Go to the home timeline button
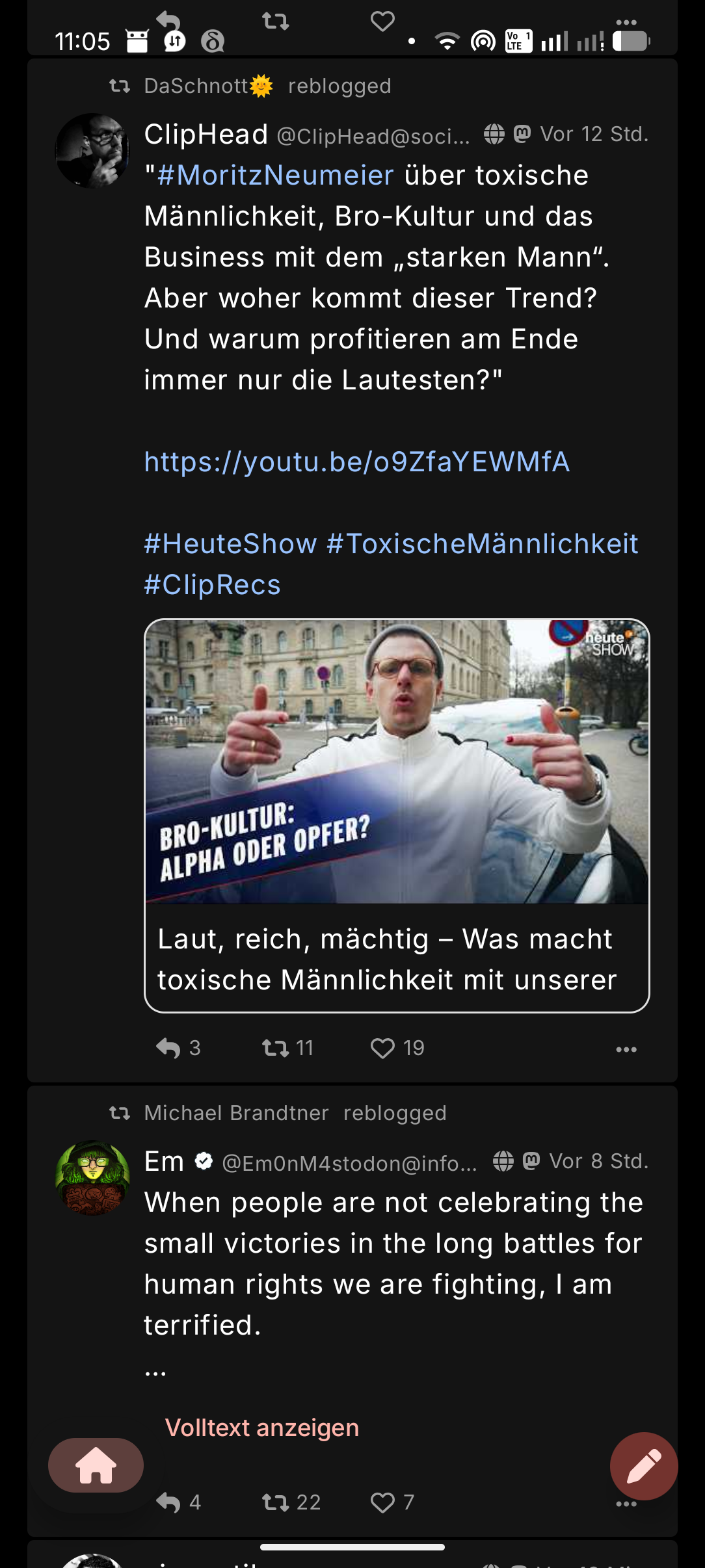Screen dimensions: 705x1568 pos(96,1465)
